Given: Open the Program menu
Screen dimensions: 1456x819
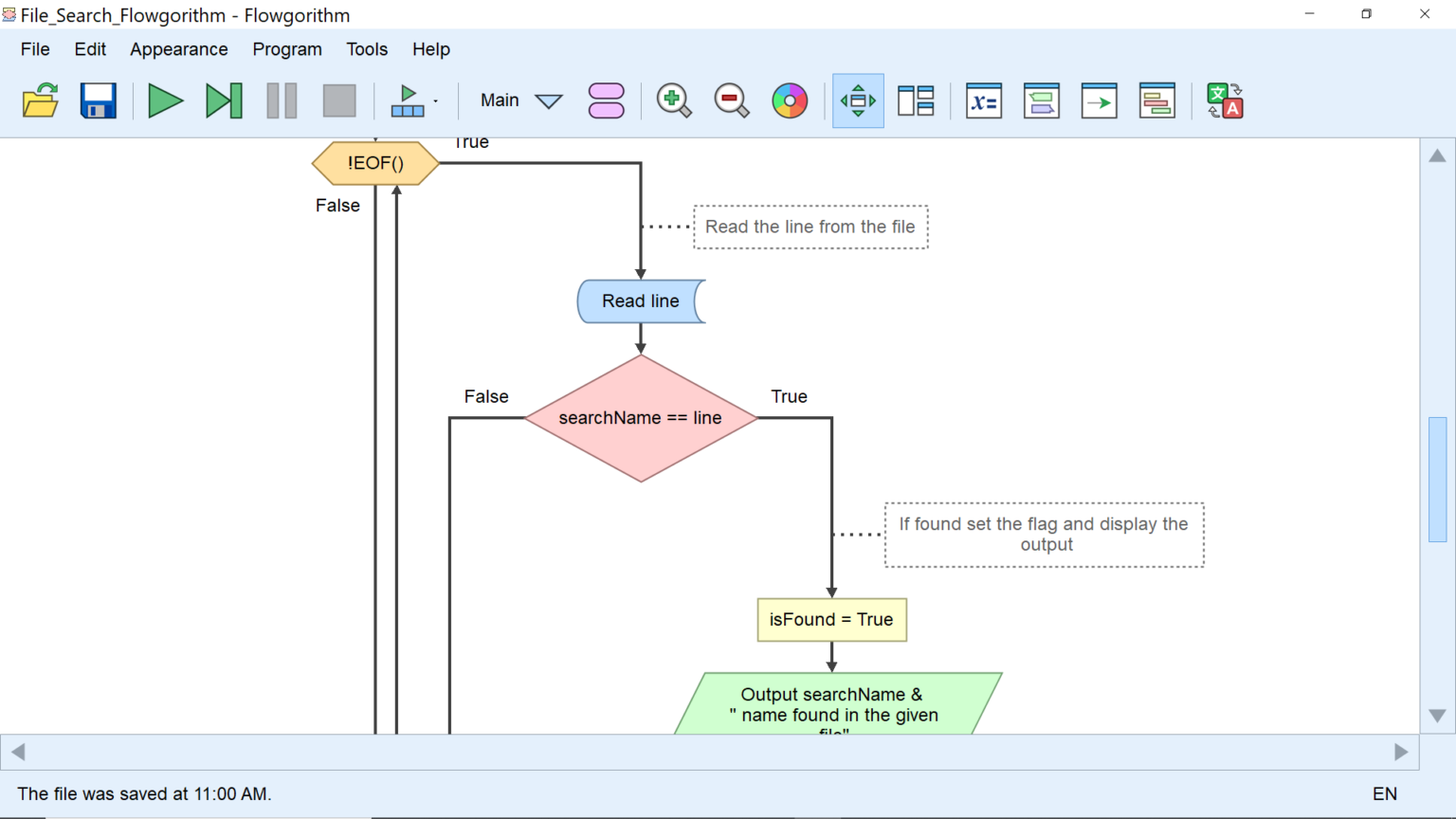Looking at the screenshot, I should click(x=287, y=49).
